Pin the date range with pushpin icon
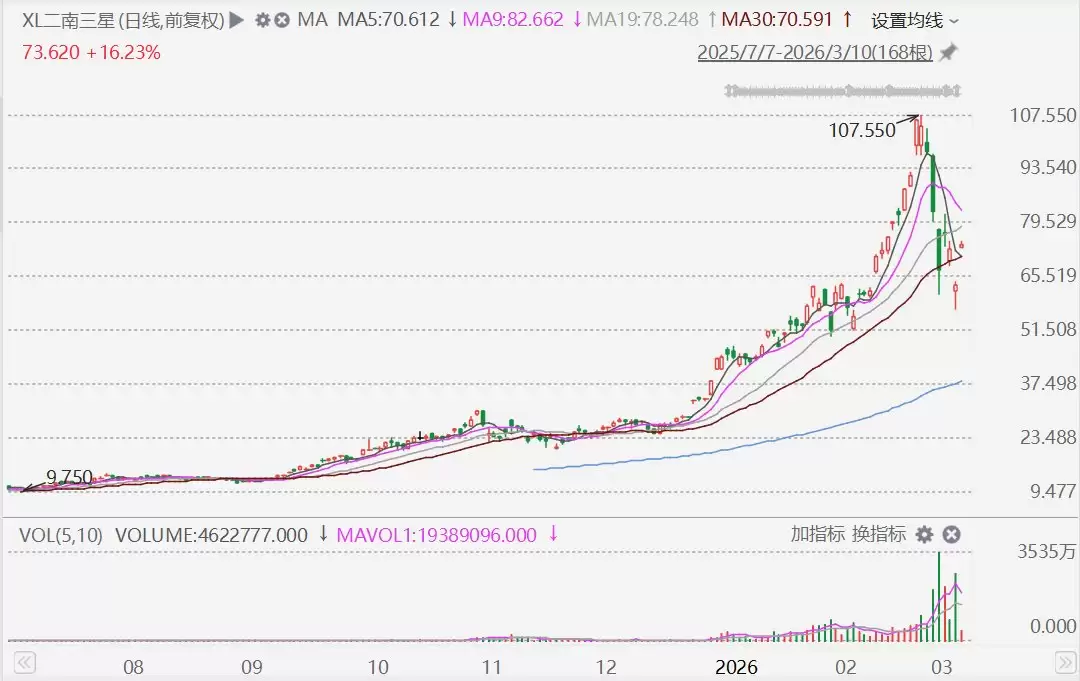1080x681 pixels. (x=948, y=52)
